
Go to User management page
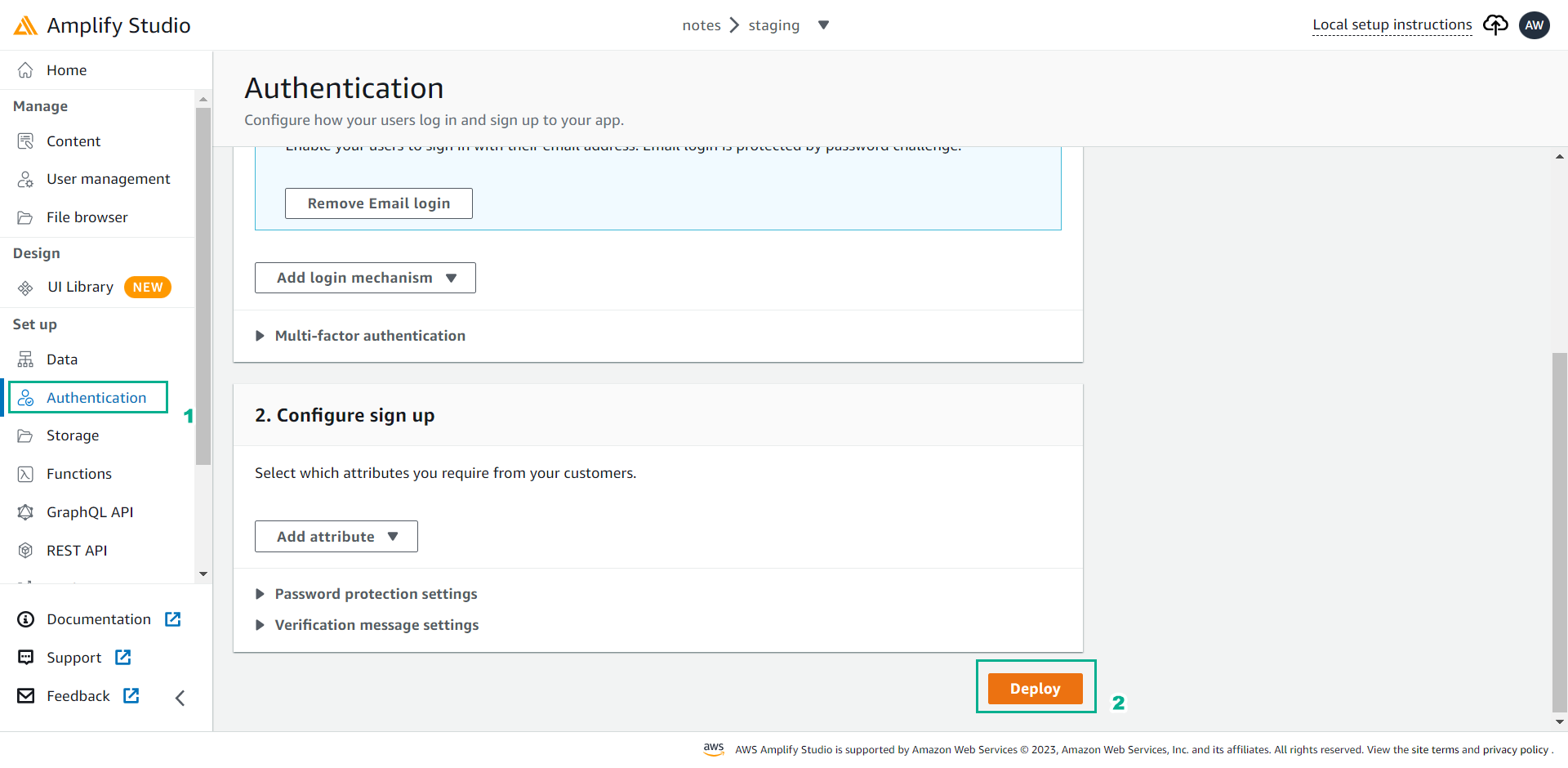click(109, 179)
